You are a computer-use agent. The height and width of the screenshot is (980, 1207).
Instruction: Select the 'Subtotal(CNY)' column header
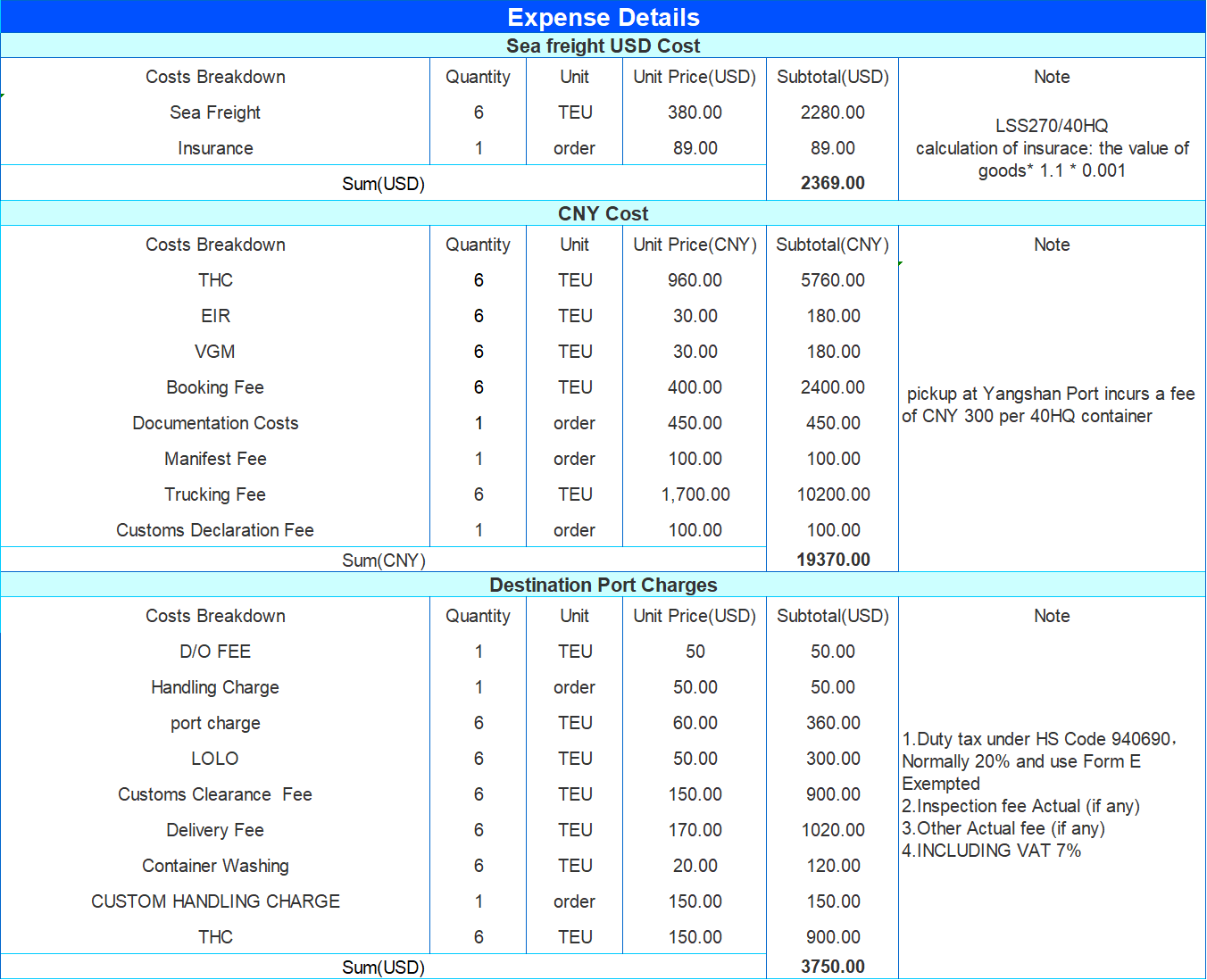click(832, 245)
